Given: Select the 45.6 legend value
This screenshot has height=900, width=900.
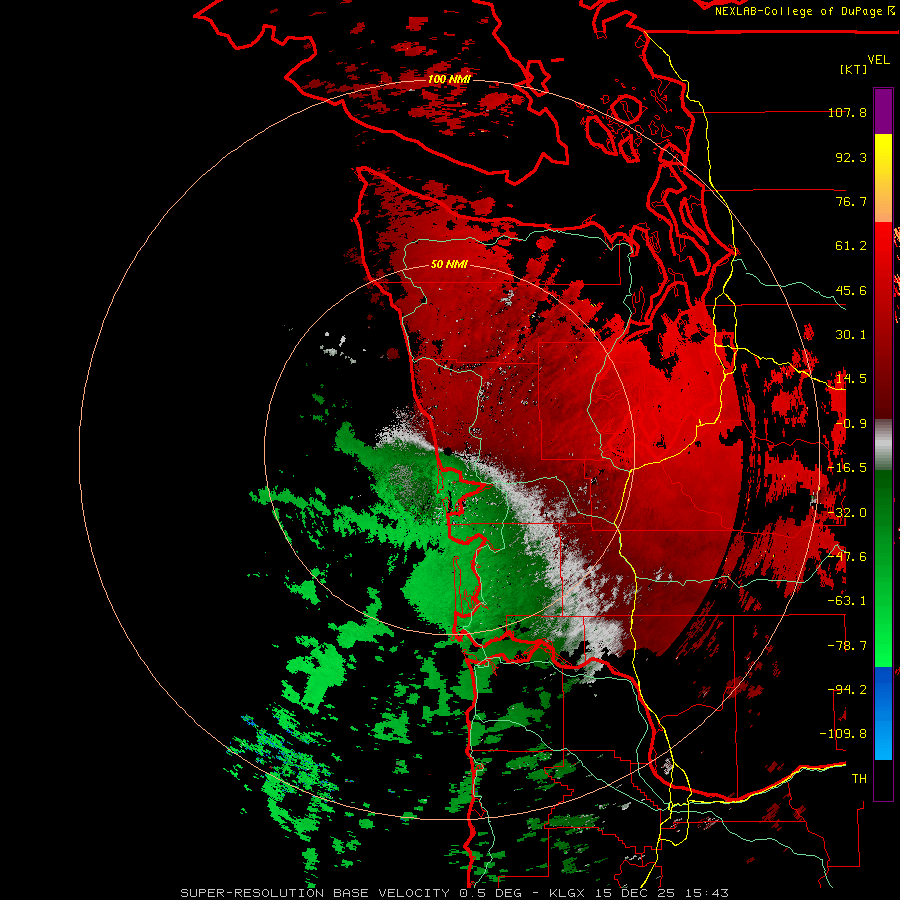Looking at the screenshot, I should click(x=851, y=290).
